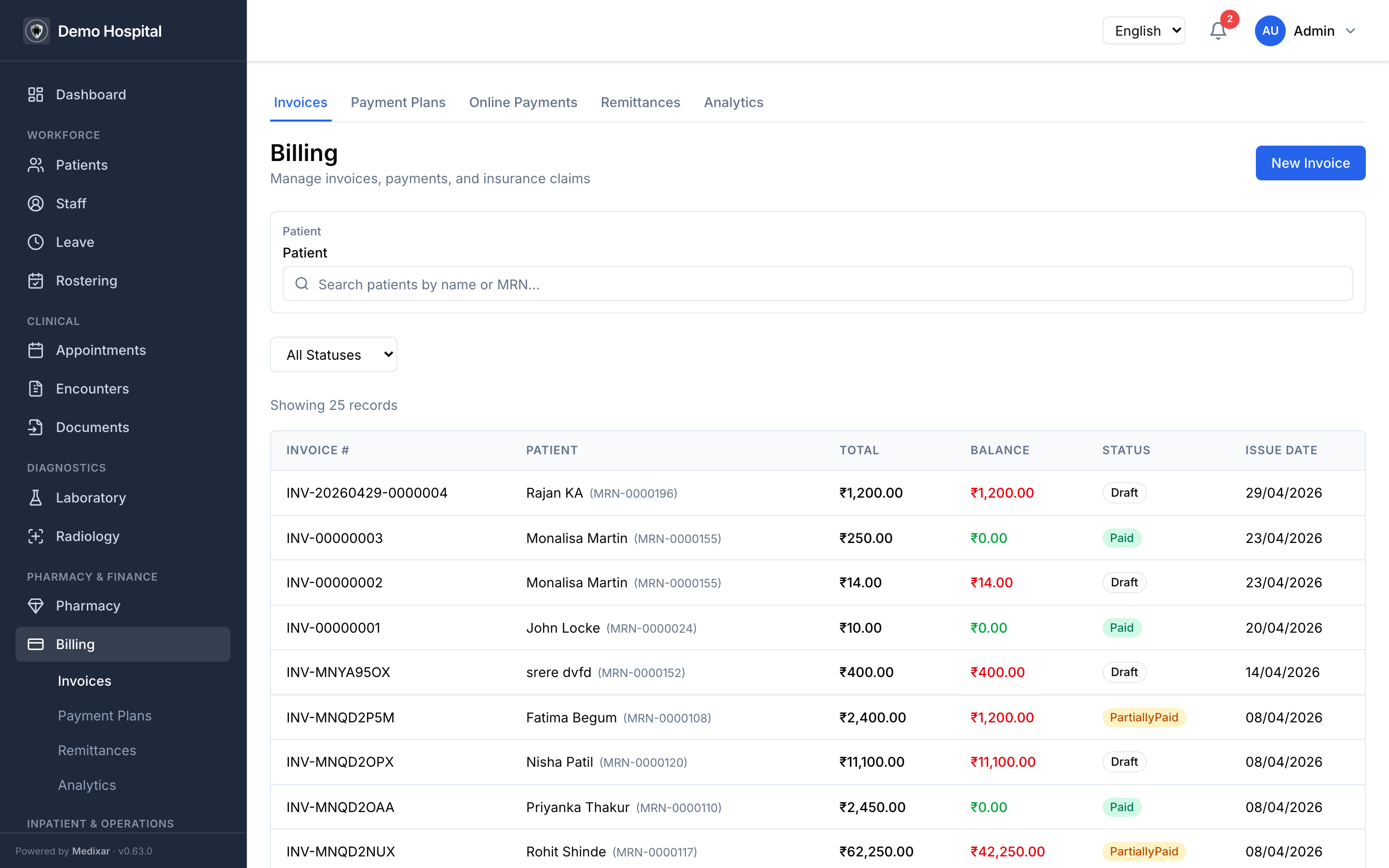Image resolution: width=1389 pixels, height=868 pixels.
Task: Open invoice INV-20260429-0000004
Action: point(367,492)
